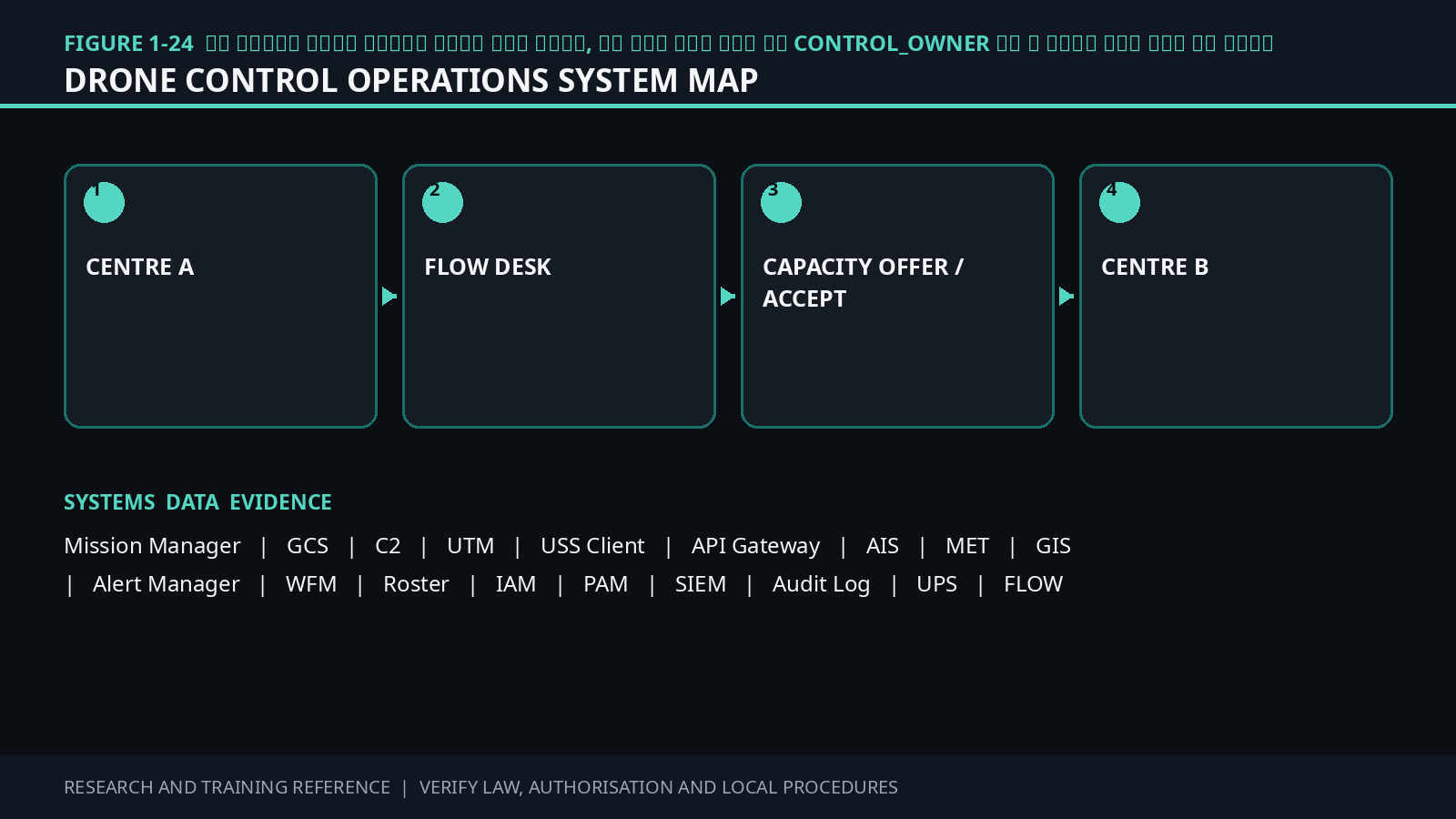Viewport: 1456px width, 819px height.
Task: Click arrow between Centre A and Flow Desk
Action: (389, 297)
